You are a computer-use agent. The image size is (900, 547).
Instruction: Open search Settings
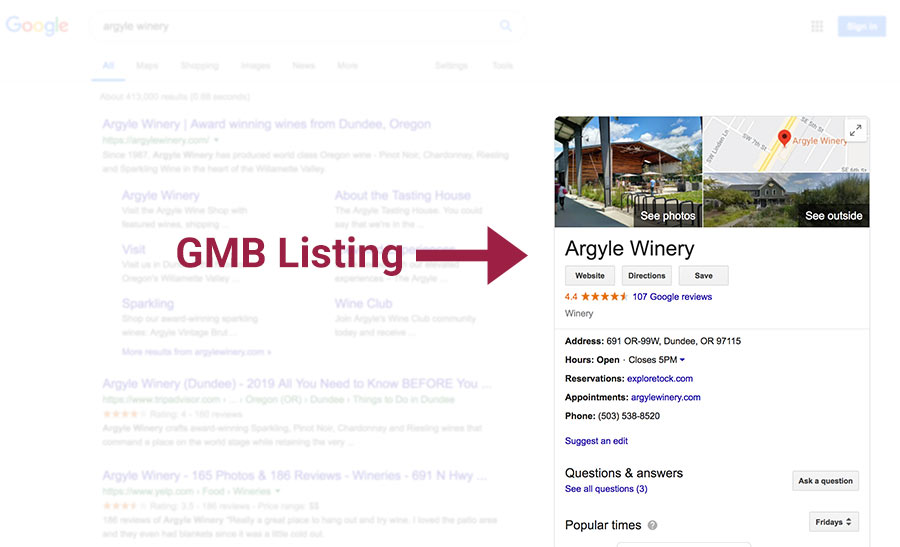pos(451,65)
